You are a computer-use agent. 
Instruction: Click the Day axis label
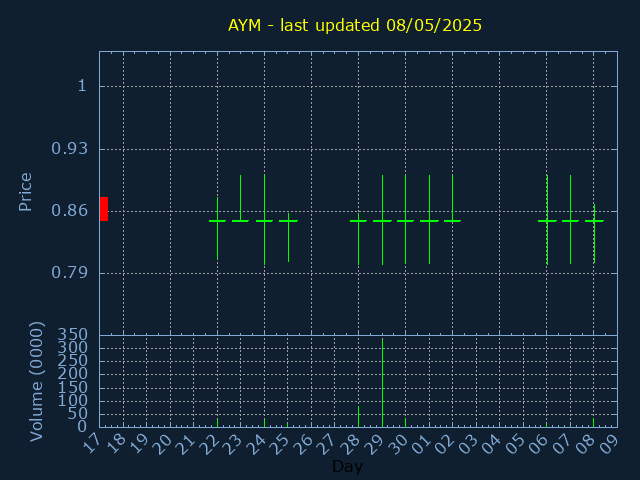point(347,466)
